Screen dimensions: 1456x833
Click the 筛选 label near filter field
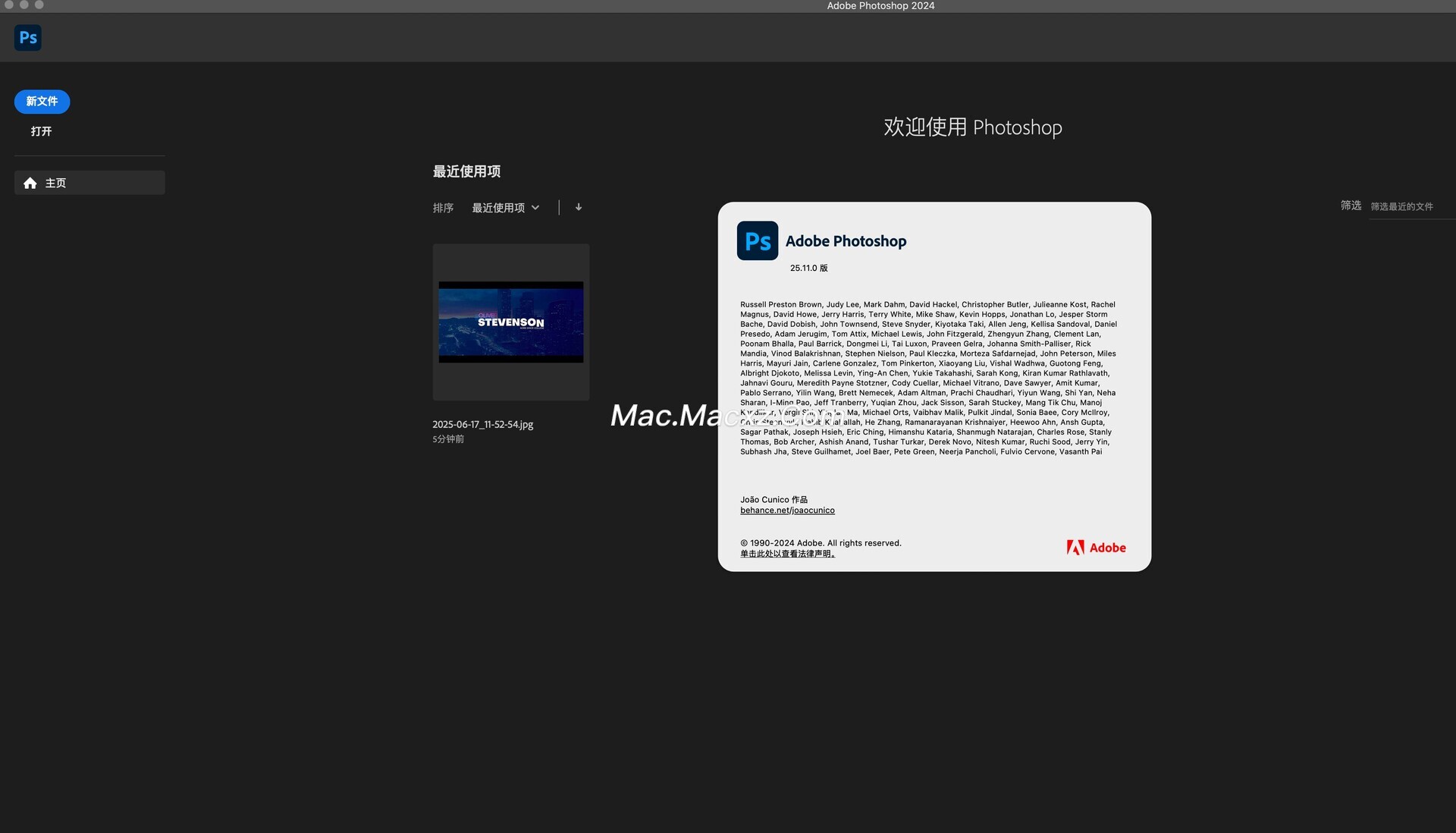pyautogui.click(x=1351, y=206)
